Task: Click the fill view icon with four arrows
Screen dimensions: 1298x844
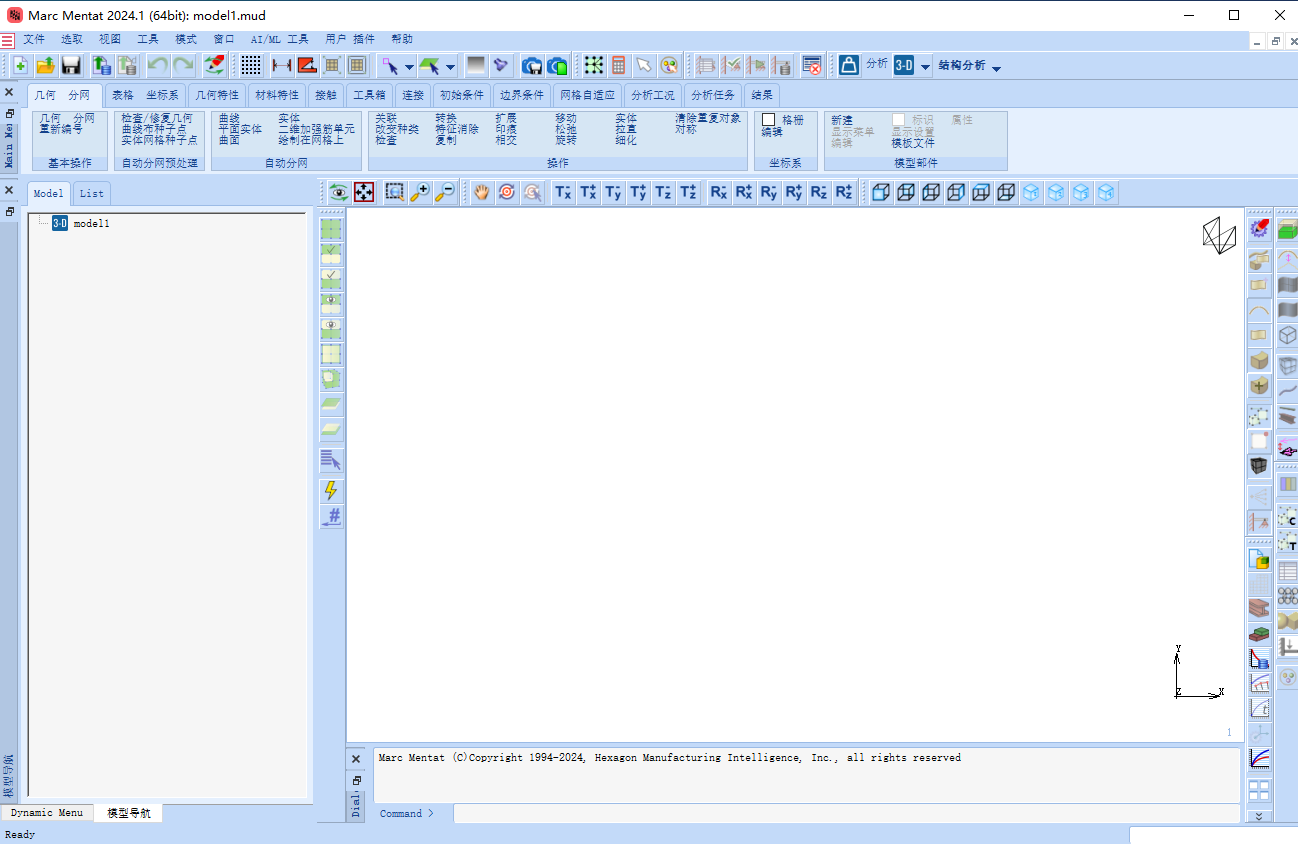Action: pyautogui.click(x=364, y=192)
